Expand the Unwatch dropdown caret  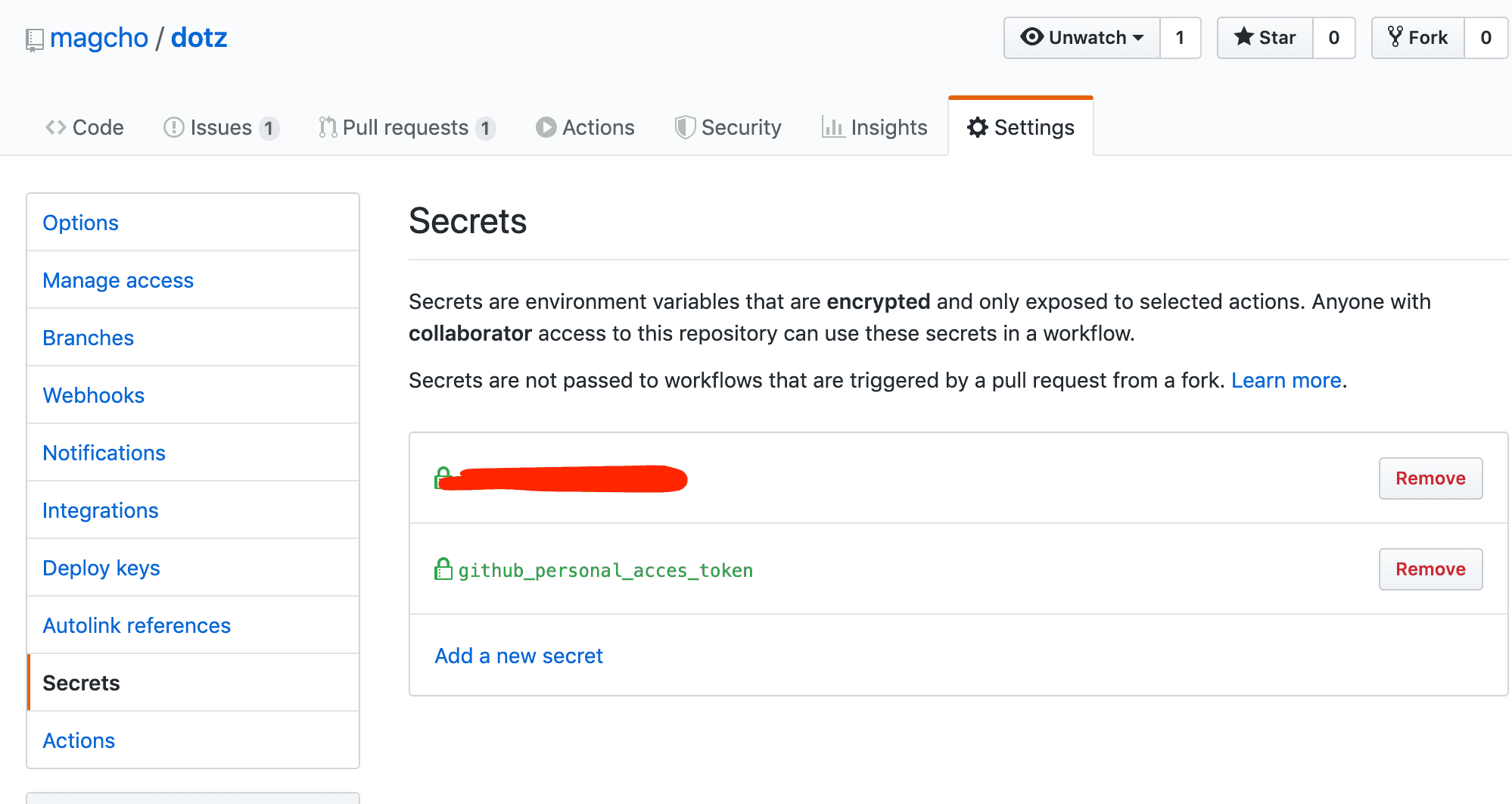coord(1138,38)
